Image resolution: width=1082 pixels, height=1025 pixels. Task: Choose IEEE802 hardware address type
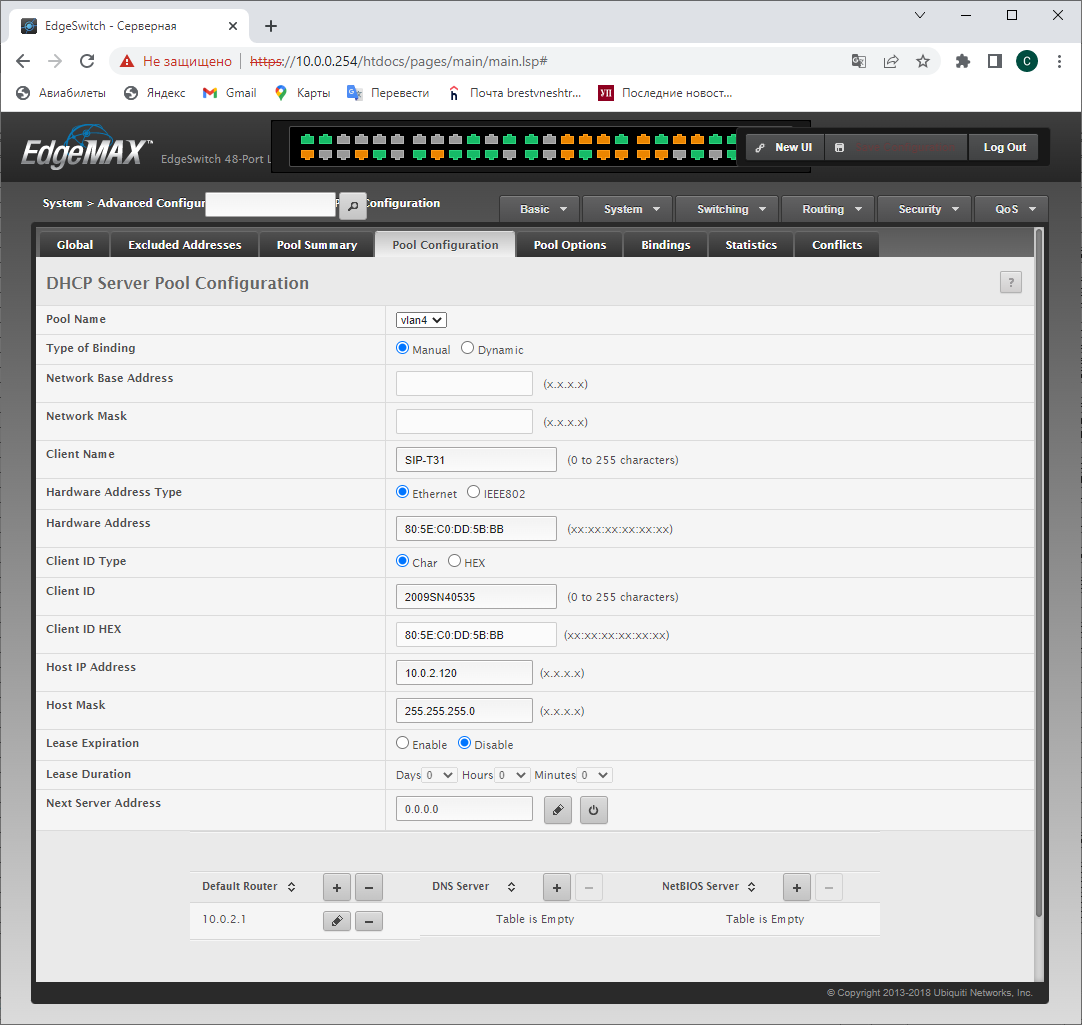pyautogui.click(x=474, y=492)
